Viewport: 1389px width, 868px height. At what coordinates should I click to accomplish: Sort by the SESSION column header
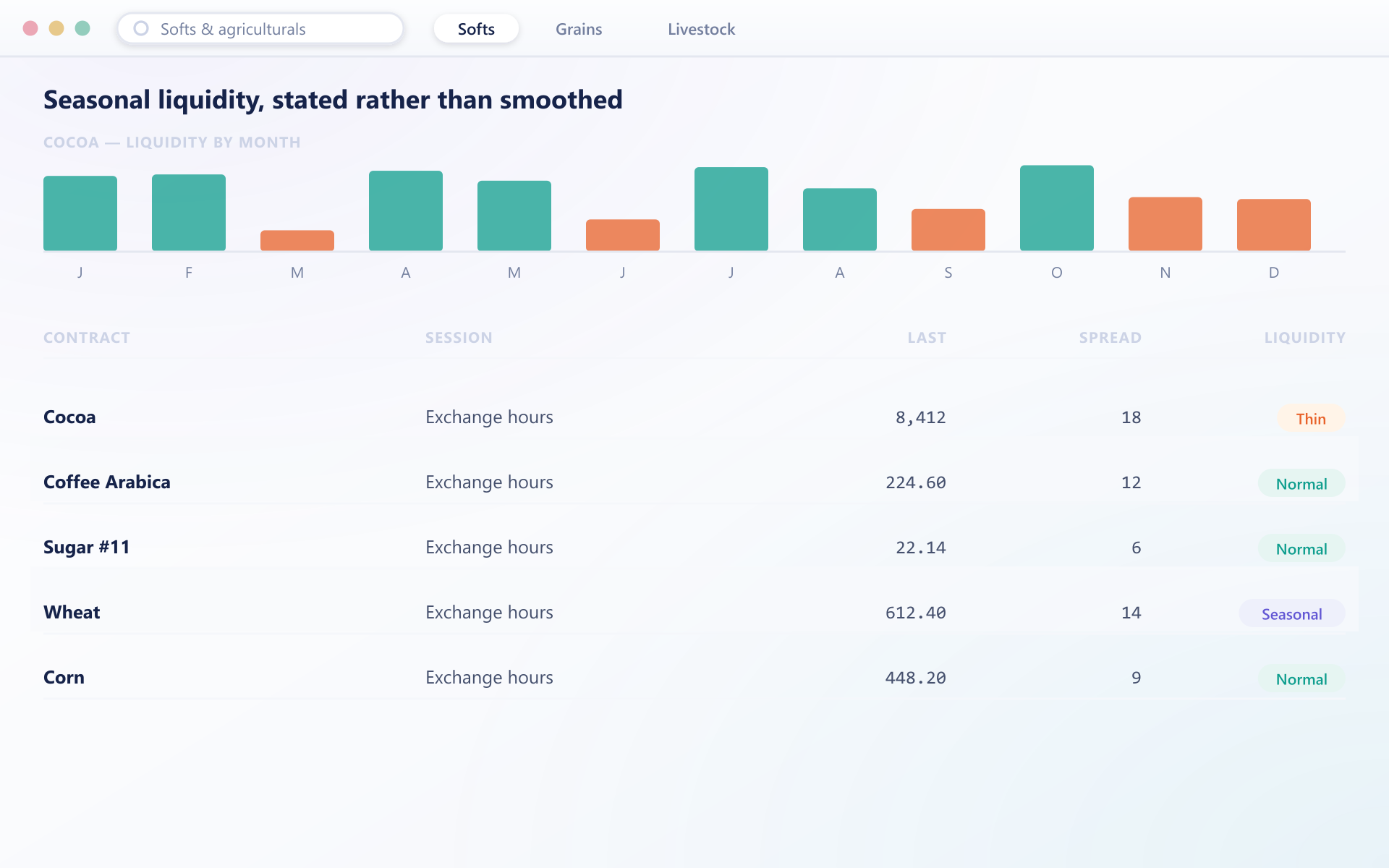tap(459, 338)
